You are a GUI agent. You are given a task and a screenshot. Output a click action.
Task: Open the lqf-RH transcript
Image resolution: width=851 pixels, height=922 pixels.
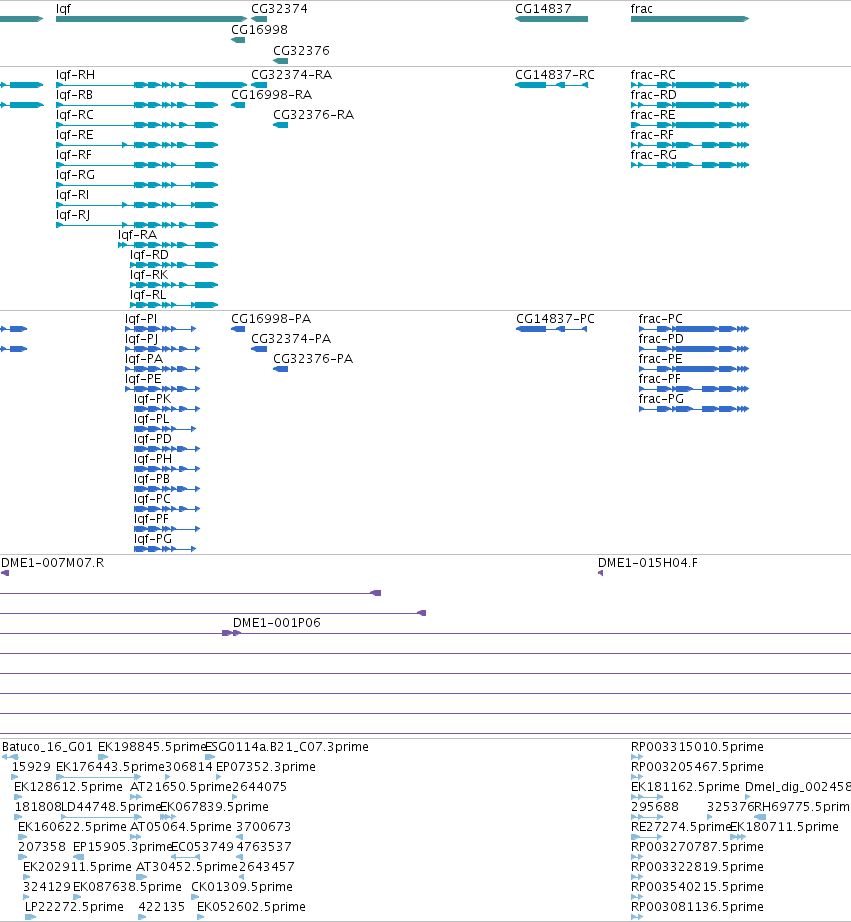151,85
